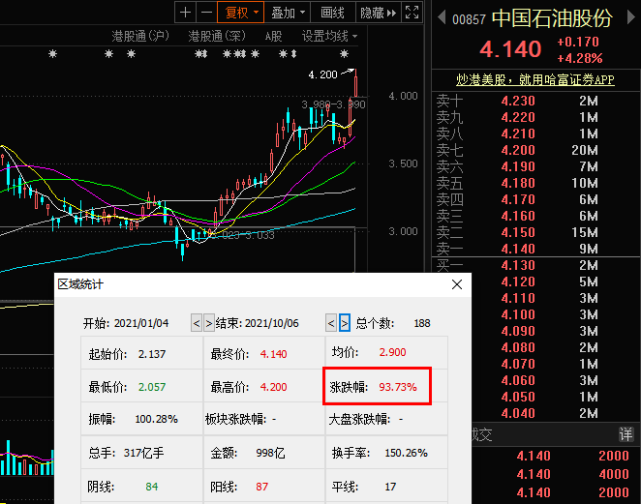The image size is (641, 504).
Task: Click the 卖五 price 4.180
Action: click(x=518, y=183)
